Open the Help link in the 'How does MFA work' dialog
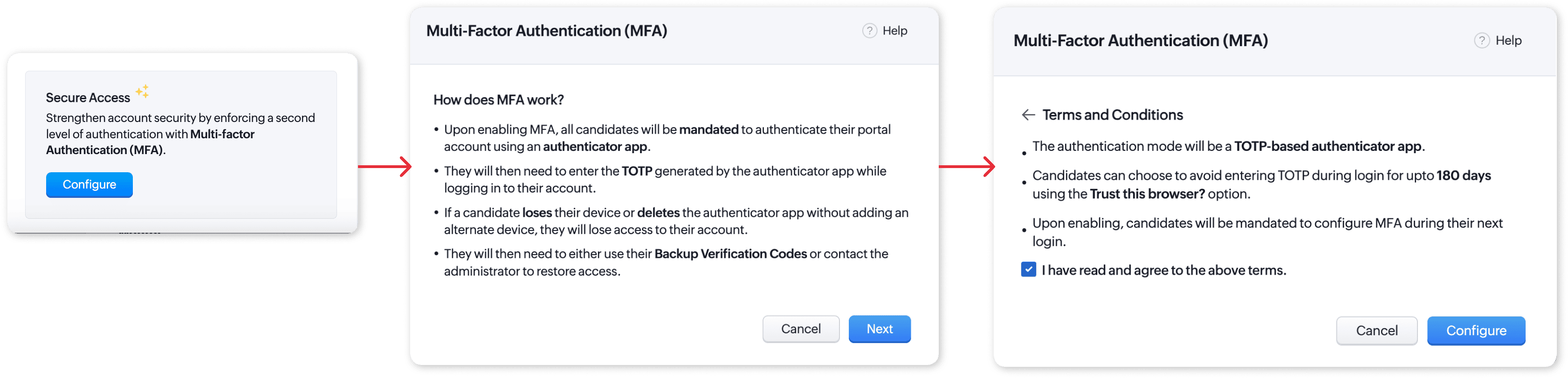Screen dimensions: 1568x378 (x=894, y=30)
